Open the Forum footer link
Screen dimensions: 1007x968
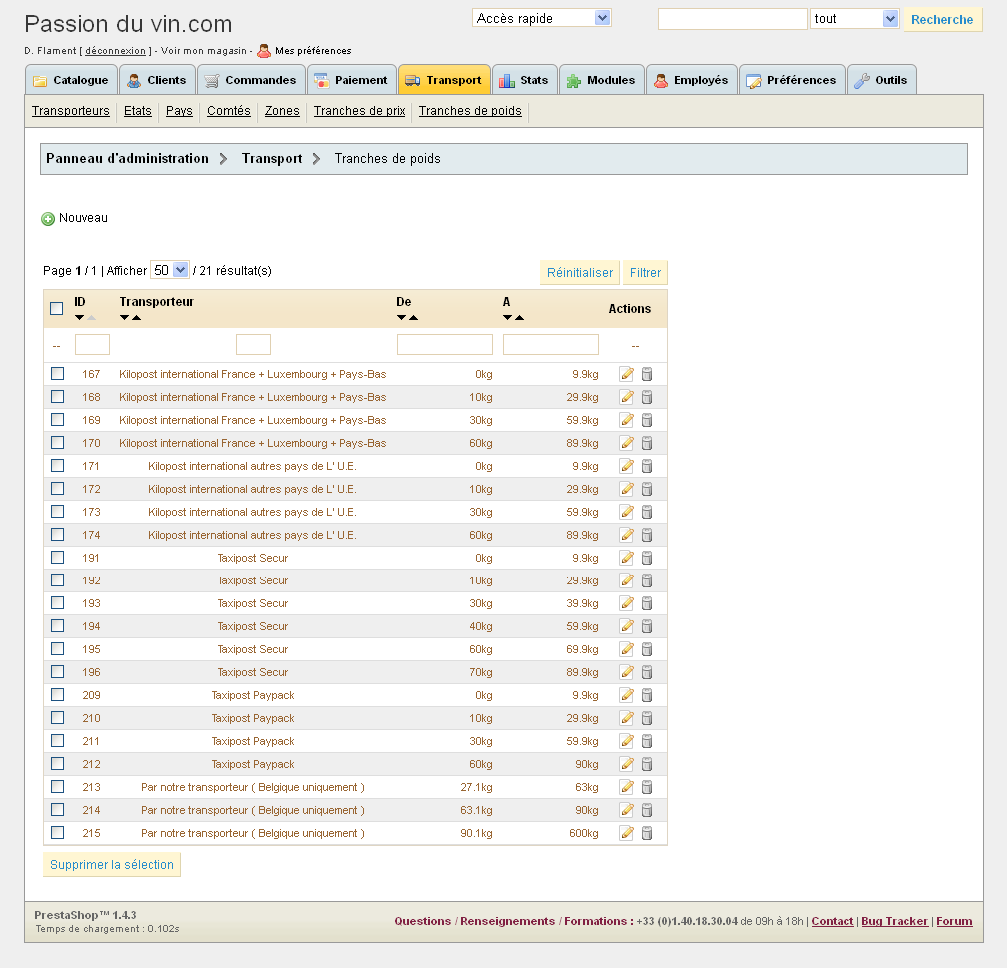[x=954, y=921]
